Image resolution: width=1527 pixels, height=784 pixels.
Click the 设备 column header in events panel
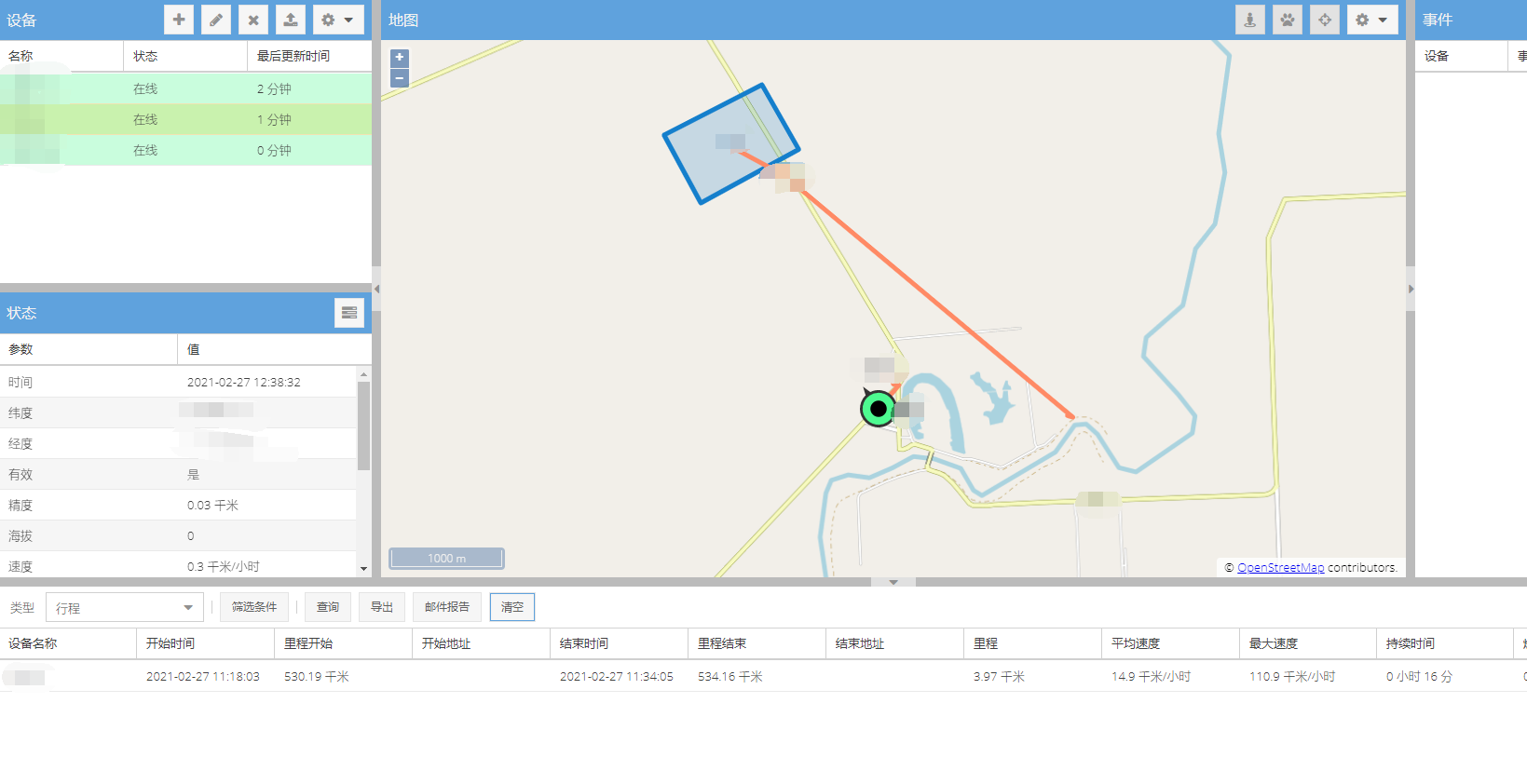click(1462, 56)
